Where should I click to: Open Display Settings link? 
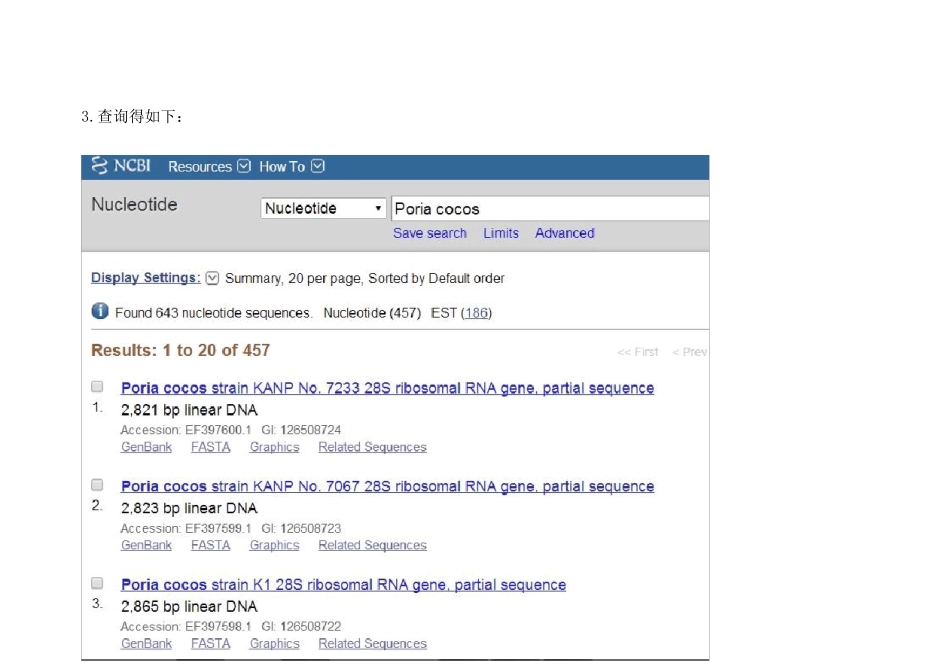click(145, 278)
